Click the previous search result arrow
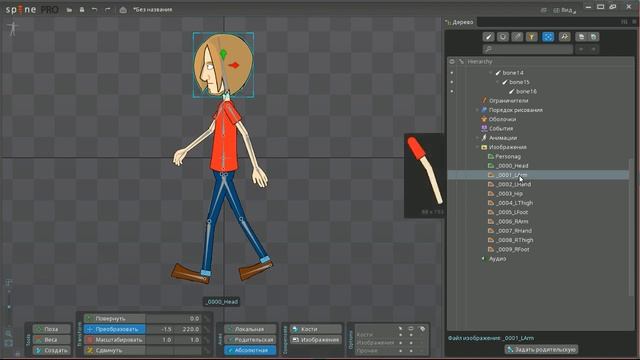Screen dimensions: 640x360 tap(581, 49)
